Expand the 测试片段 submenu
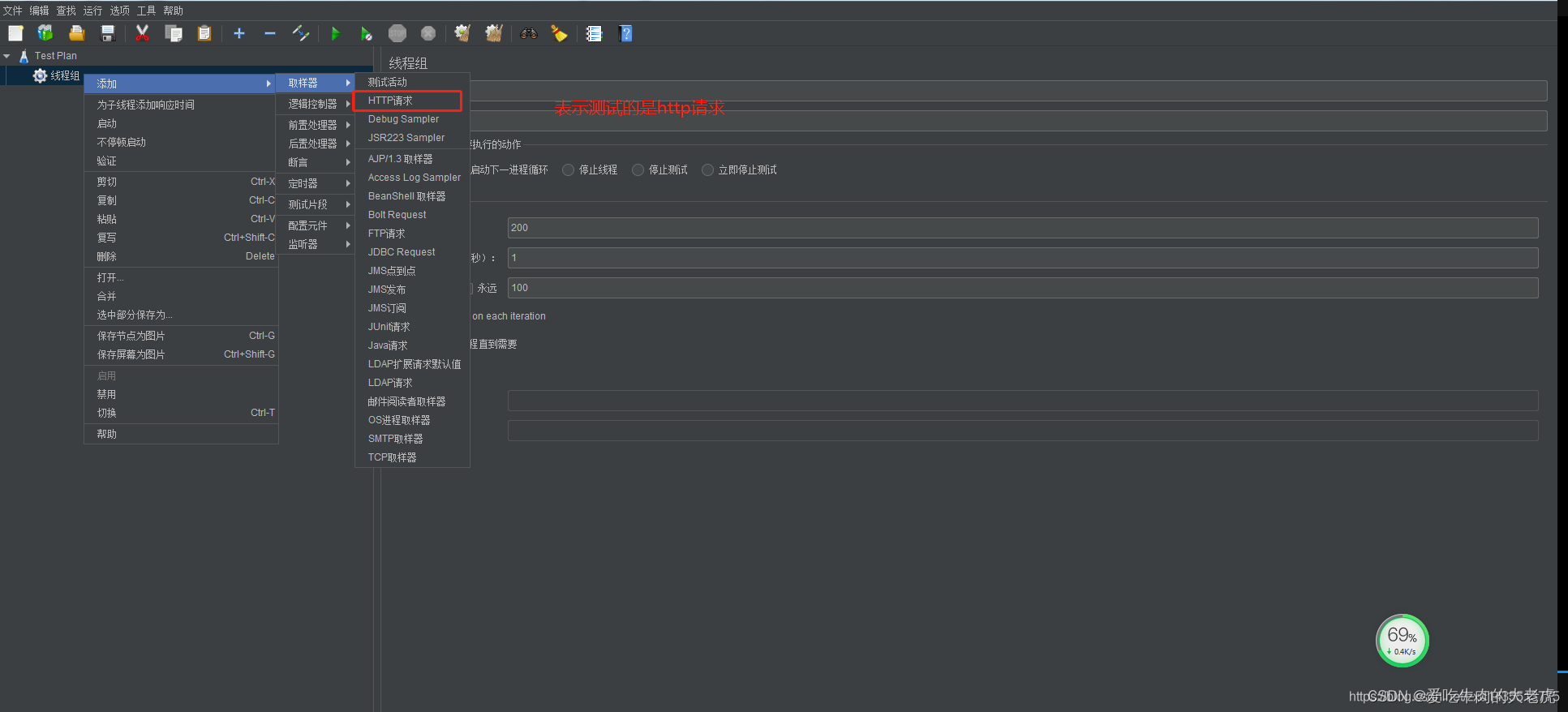The height and width of the screenshot is (712, 1568). 316,204
